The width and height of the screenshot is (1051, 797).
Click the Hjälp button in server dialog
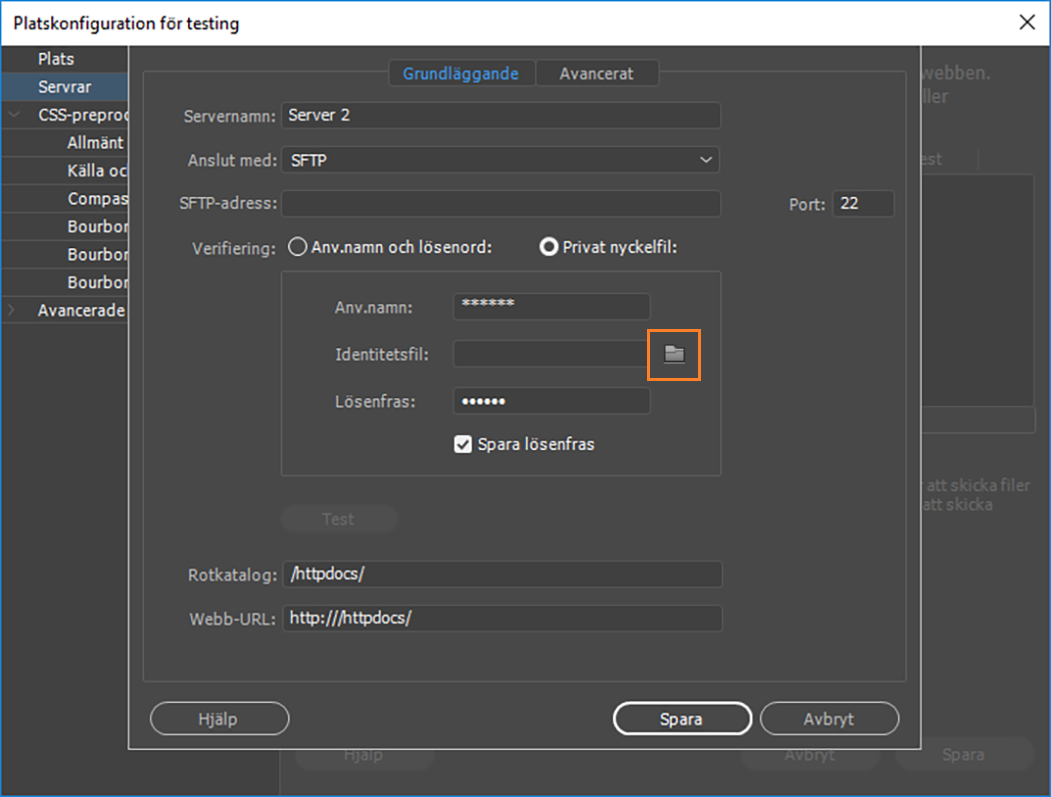click(x=219, y=718)
